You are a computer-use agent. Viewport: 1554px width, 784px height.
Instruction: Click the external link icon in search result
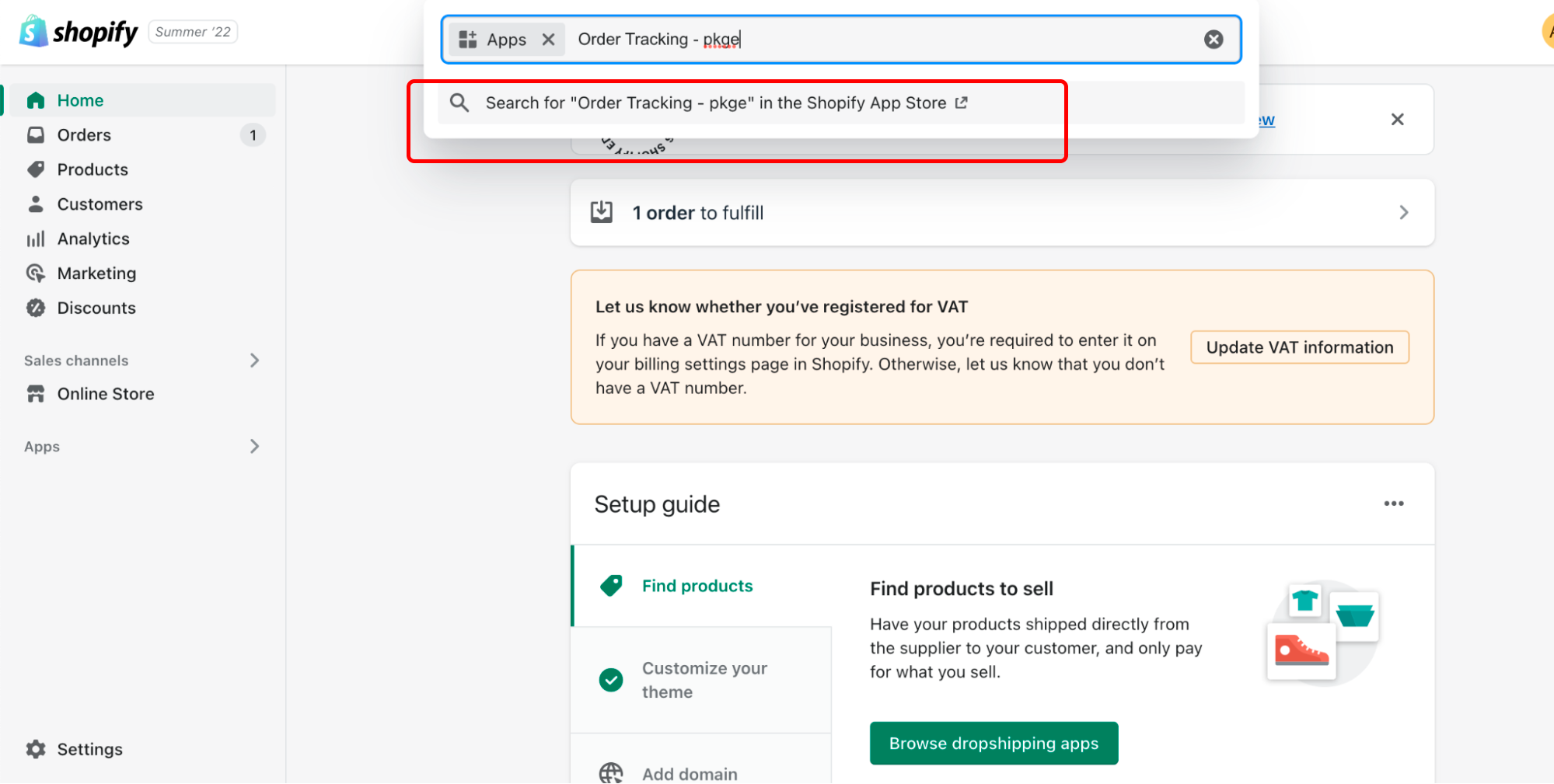click(x=962, y=103)
